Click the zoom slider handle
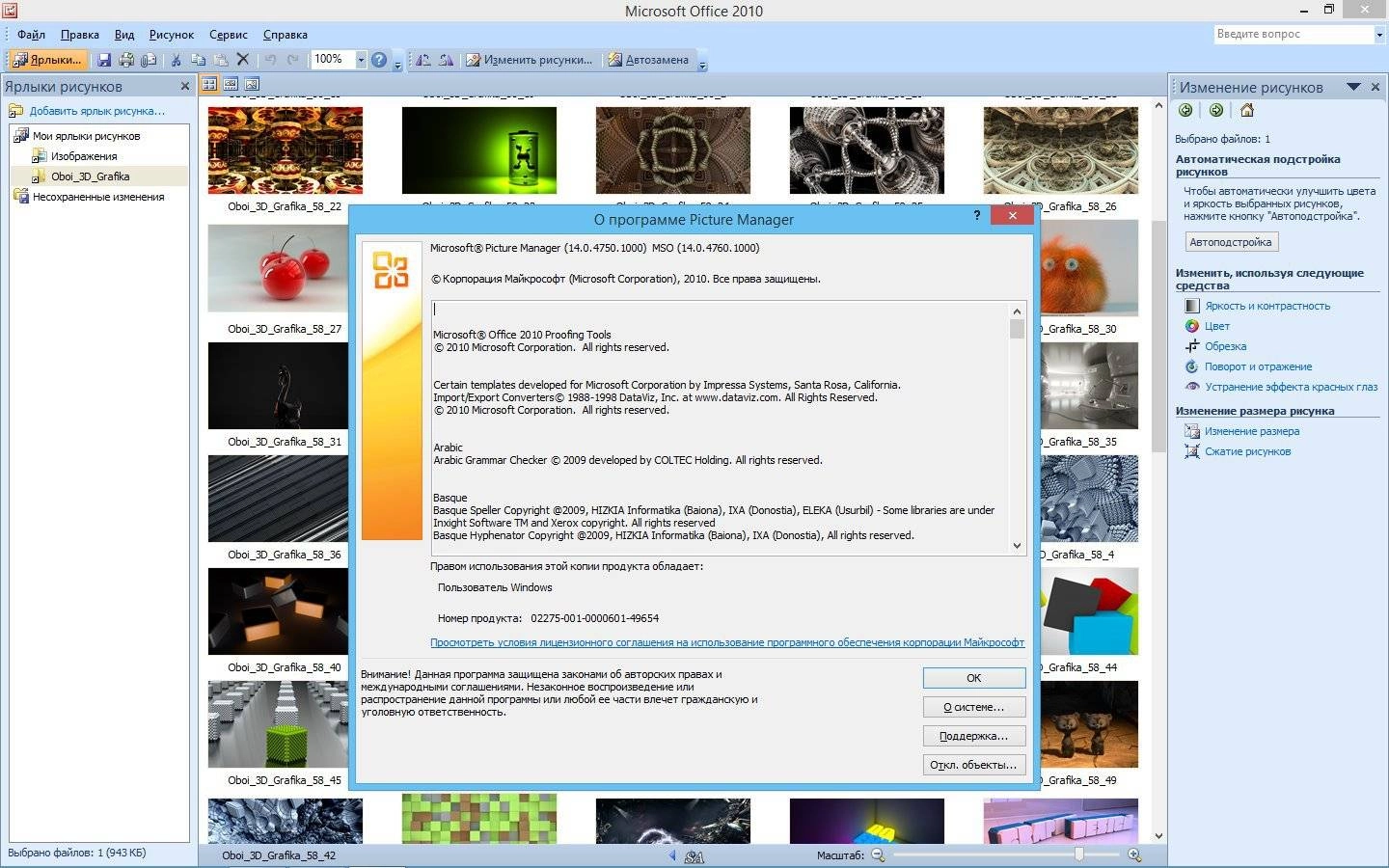Screen dimensions: 1389x868 [1079, 854]
